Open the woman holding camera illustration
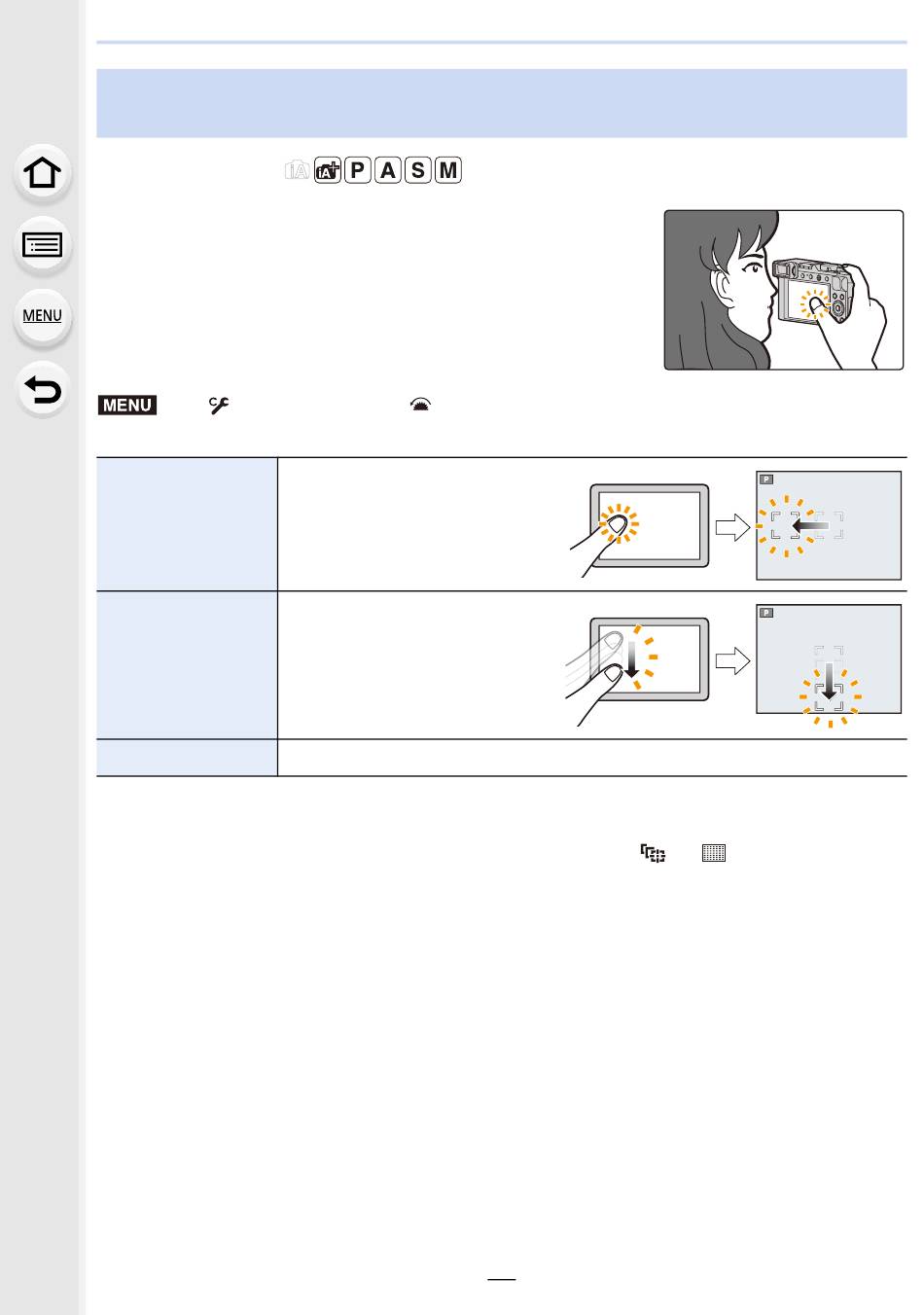The image size is (924, 1315). 784,290
